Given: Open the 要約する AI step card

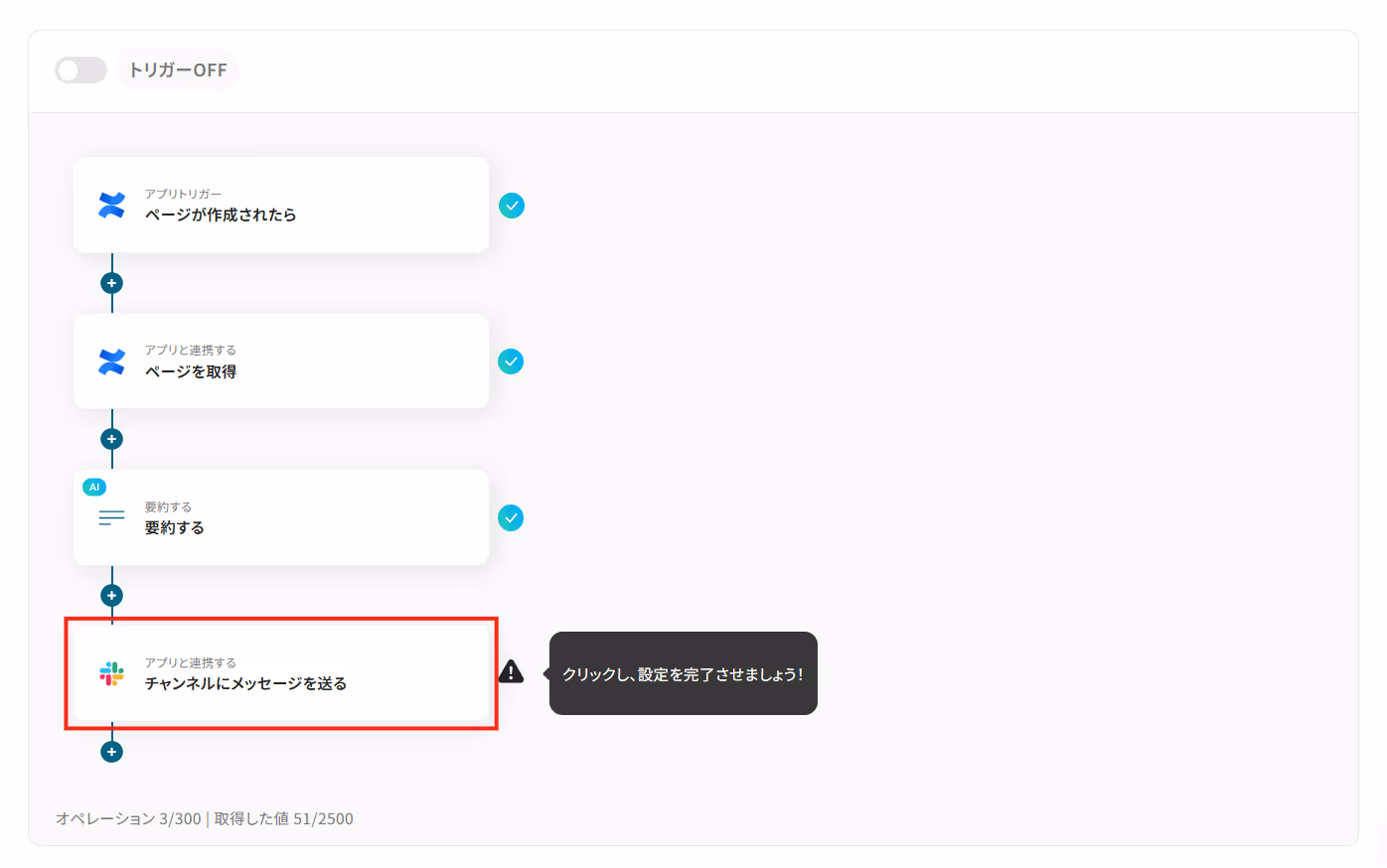Looking at the screenshot, I should (x=281, y=517).
